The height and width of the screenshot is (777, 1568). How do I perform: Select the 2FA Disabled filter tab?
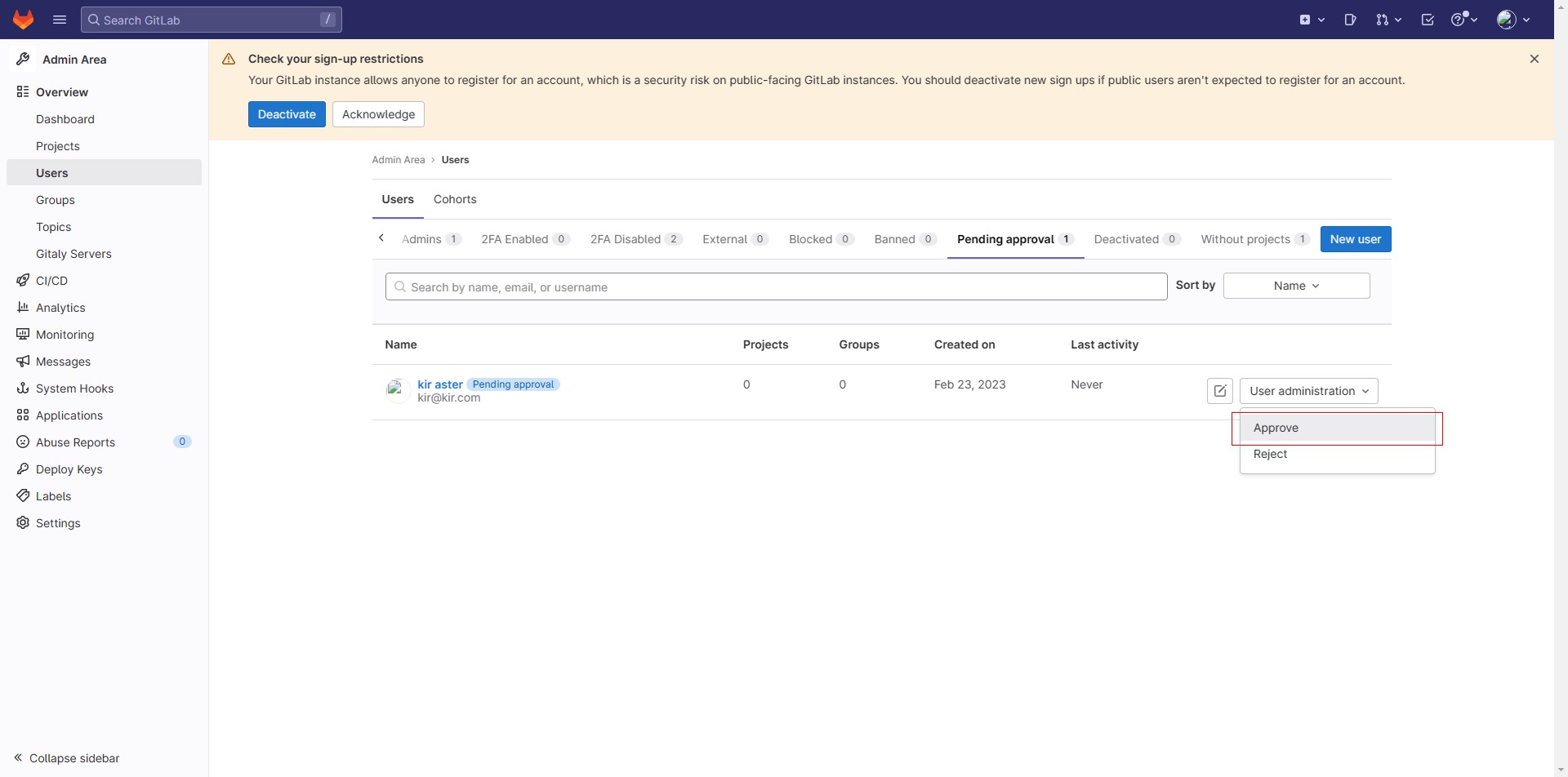[x=636, y=239]
